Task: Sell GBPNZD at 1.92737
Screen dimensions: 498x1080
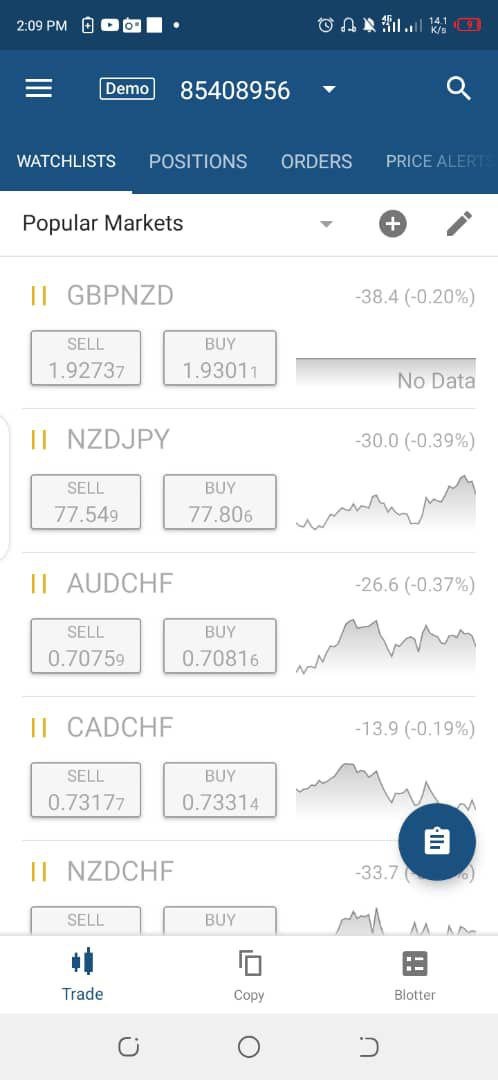Action: pyautogui.click(x=86, y=357)
